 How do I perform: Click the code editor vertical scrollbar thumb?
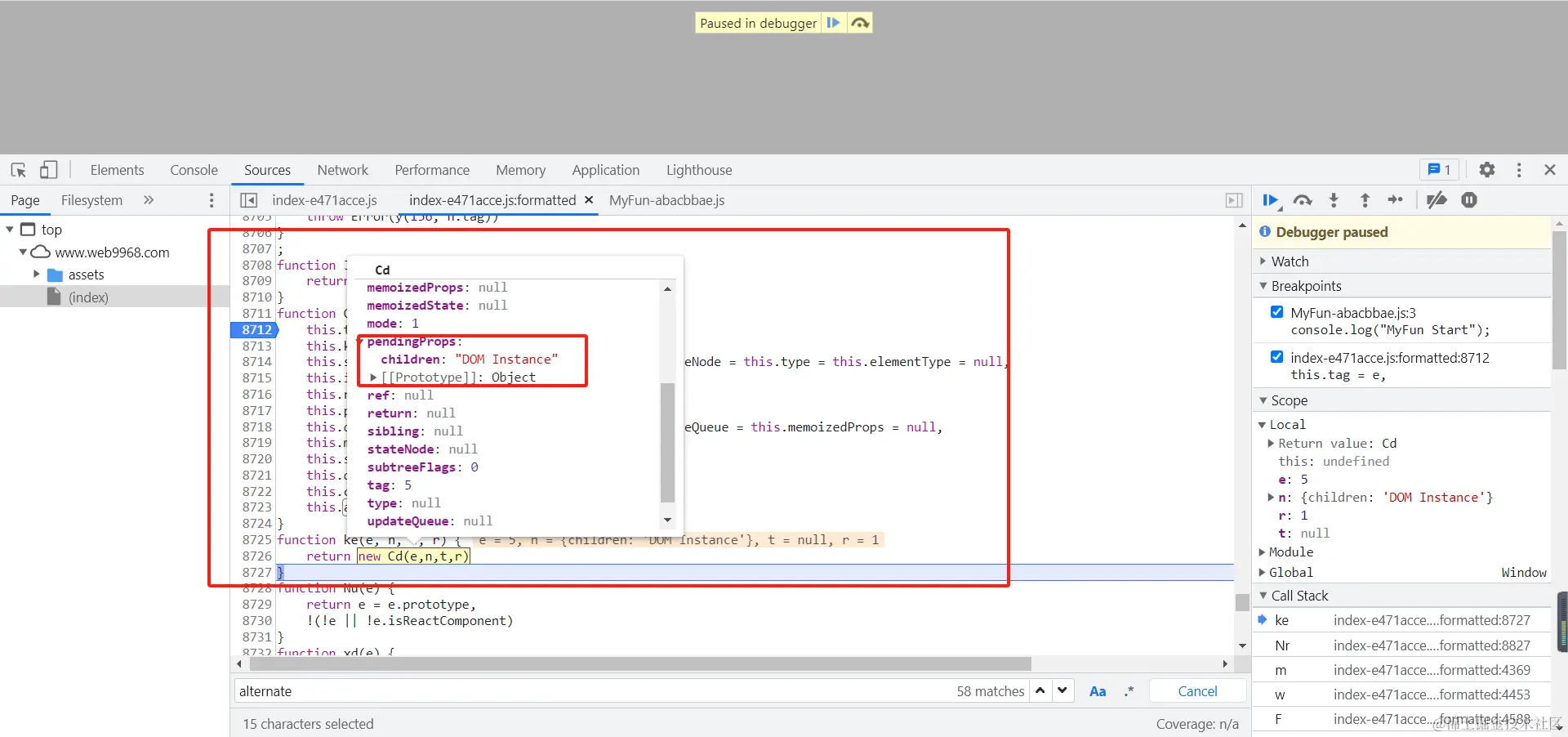tap(1242, 602)
